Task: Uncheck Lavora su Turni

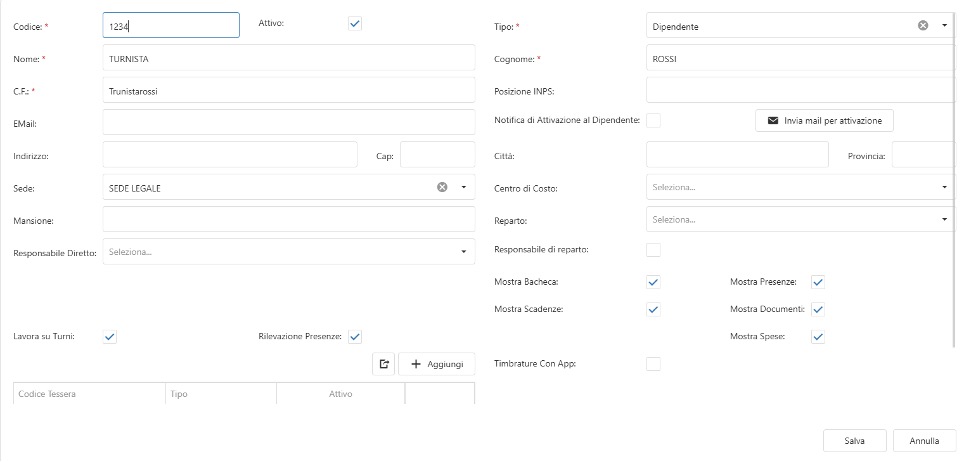Action: (x=110, y=337)
